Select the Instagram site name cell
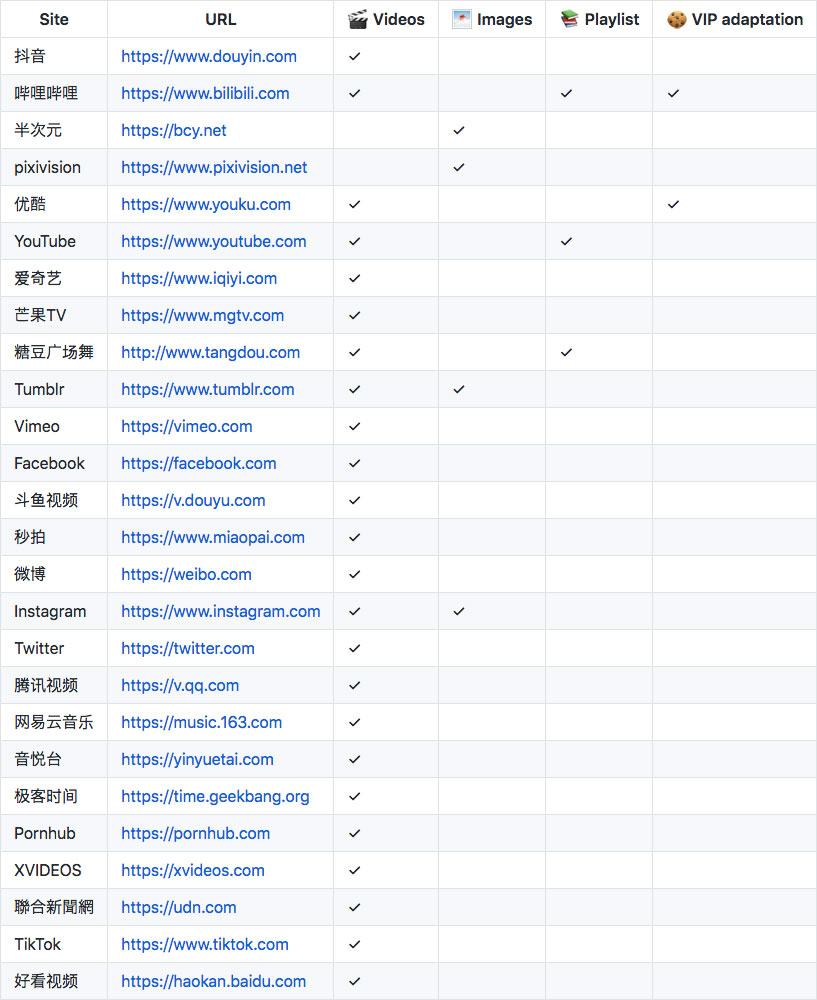The height and width of the screenshot is (1000, 817). (54, 611)
